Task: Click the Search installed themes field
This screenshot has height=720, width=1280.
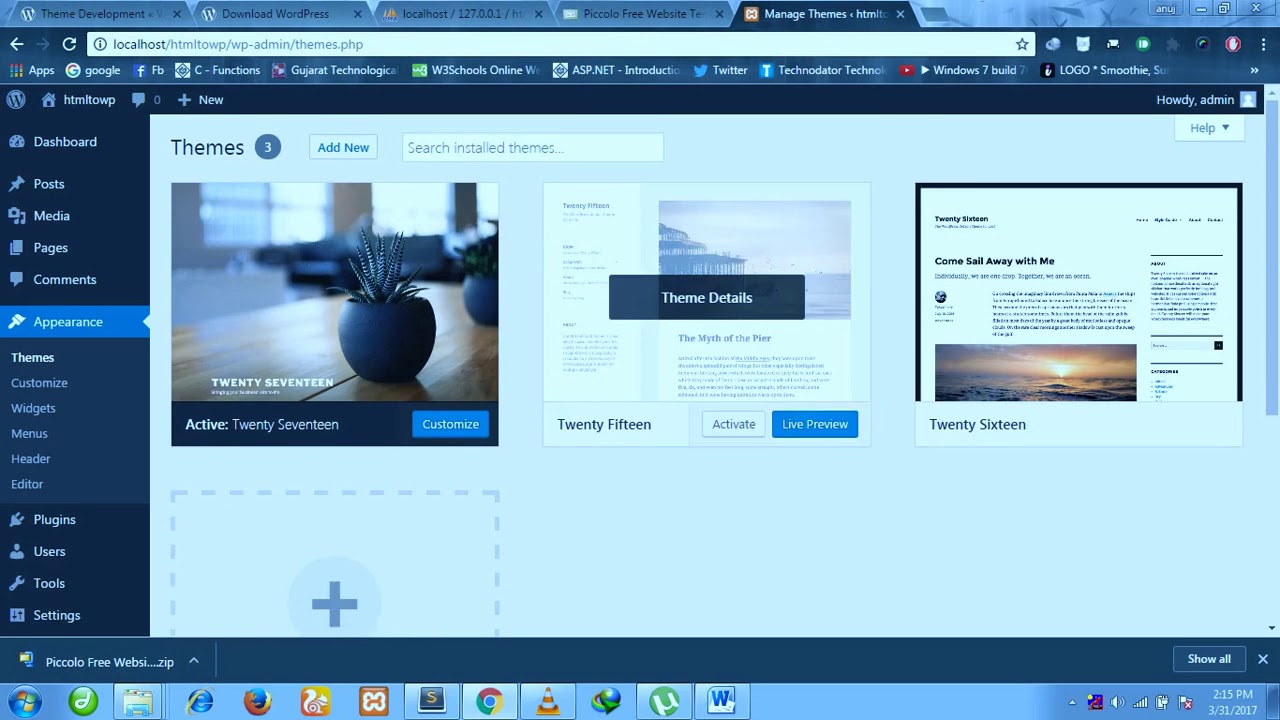Action: (533, 147)
